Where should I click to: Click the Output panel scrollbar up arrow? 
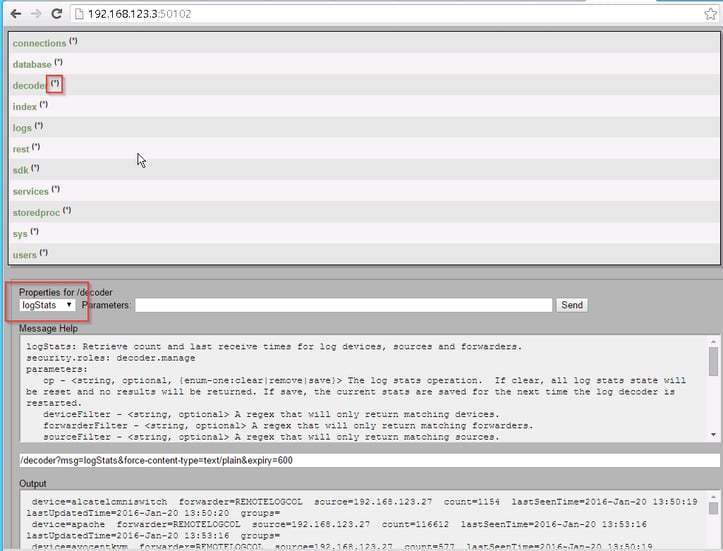point(713,497)
